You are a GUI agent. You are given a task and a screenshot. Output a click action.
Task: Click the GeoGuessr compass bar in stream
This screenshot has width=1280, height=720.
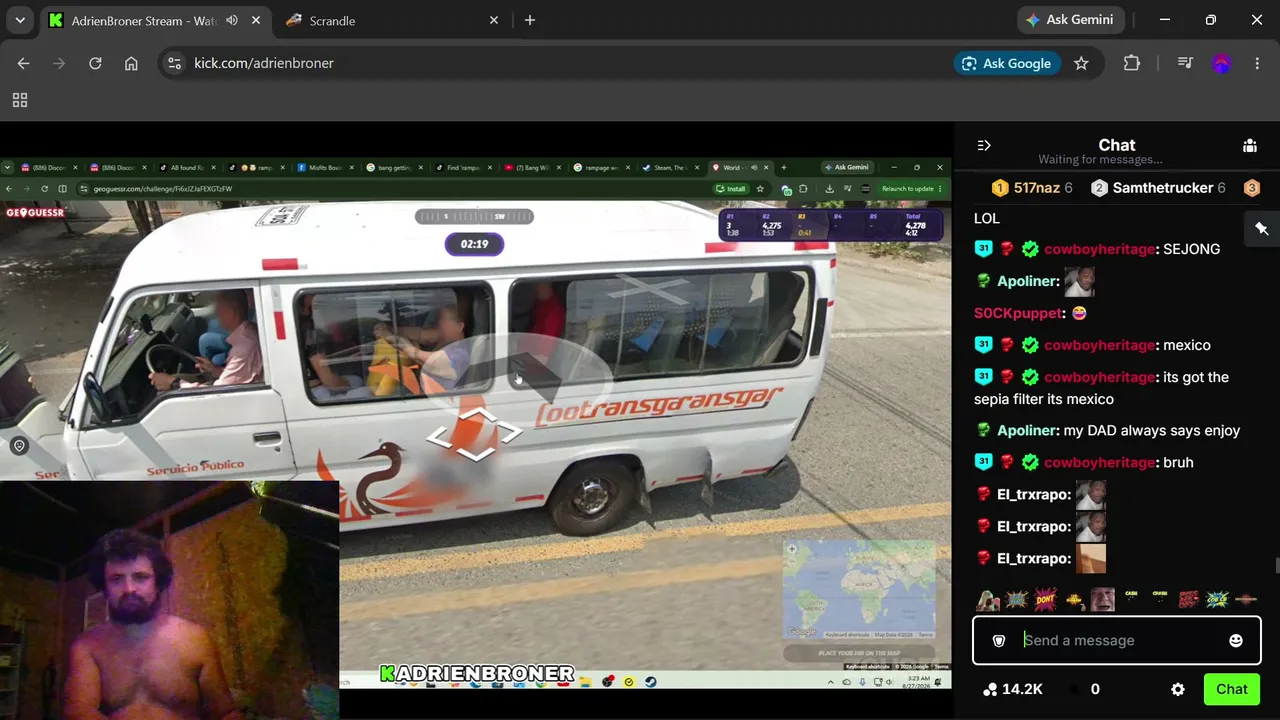[474, 216]
